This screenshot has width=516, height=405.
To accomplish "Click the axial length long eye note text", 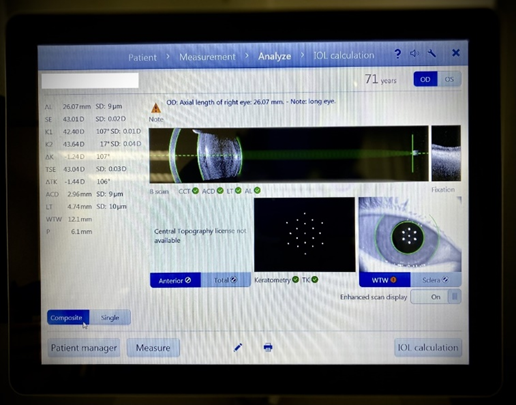I will 251,102.
